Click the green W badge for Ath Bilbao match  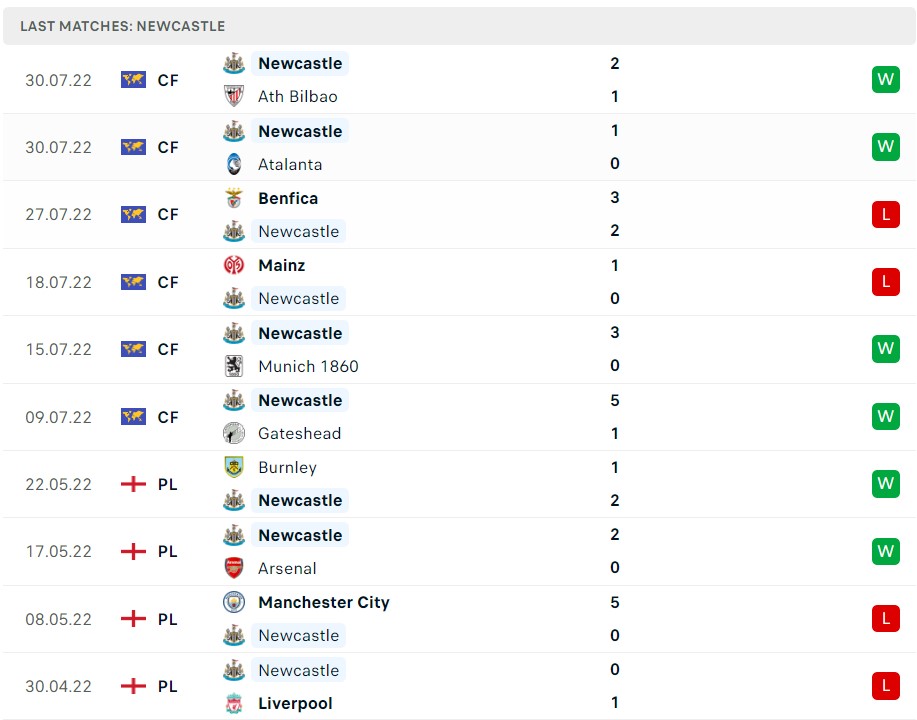[x=885, y=80]
